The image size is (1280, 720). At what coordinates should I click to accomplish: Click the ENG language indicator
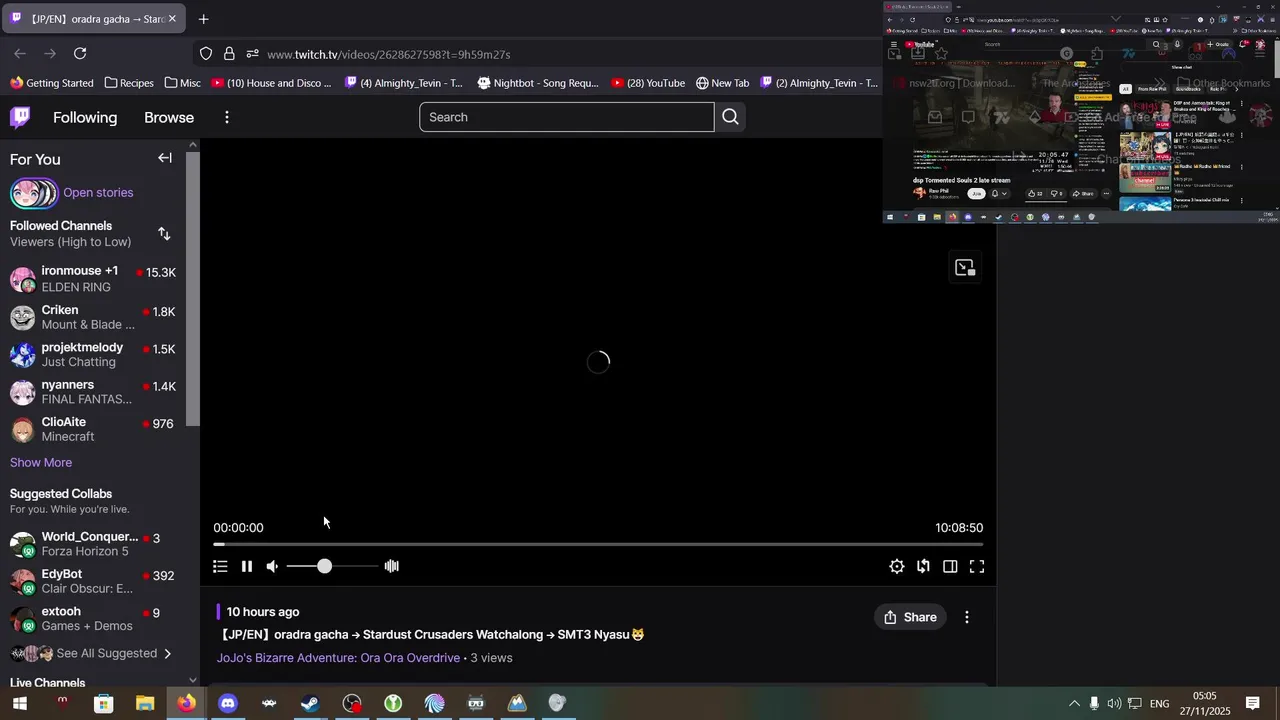tap(1159, 704)
